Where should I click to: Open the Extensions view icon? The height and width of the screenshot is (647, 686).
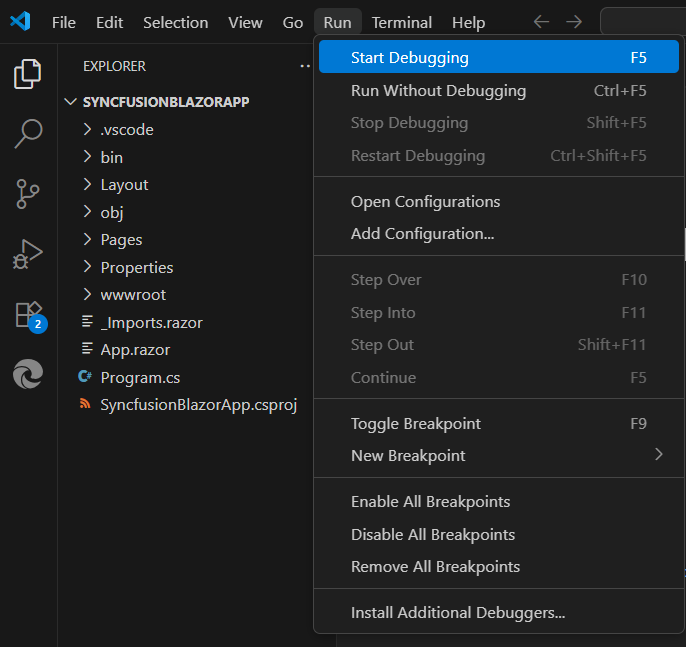coord(28,314)
